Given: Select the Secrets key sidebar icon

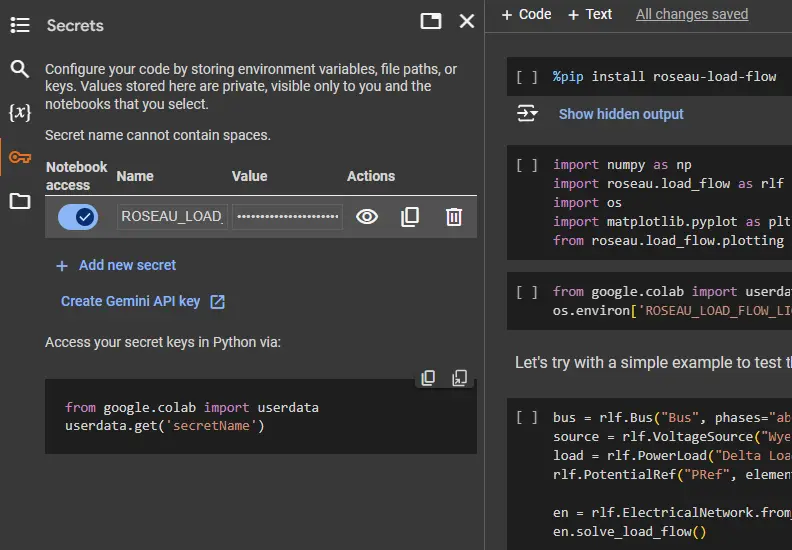Looking at the screenshot, I should pos(20,157).
